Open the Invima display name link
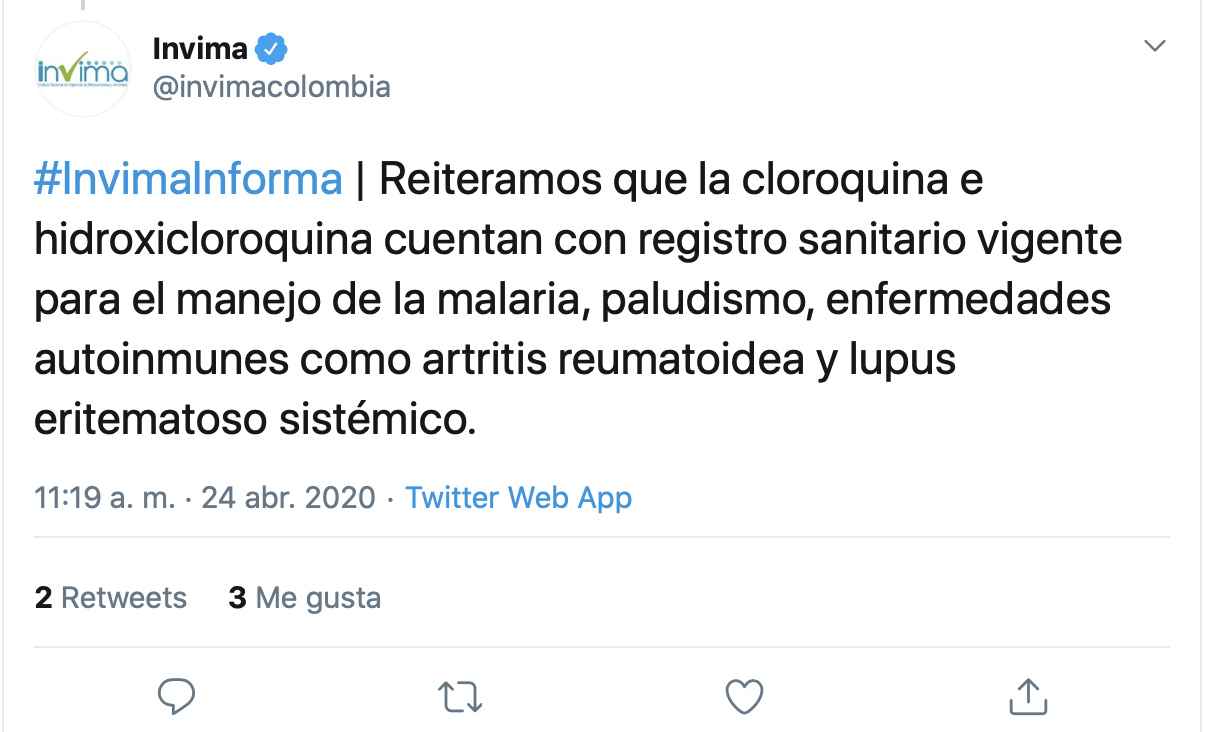The image size is (1208, 732). [200, 47]
